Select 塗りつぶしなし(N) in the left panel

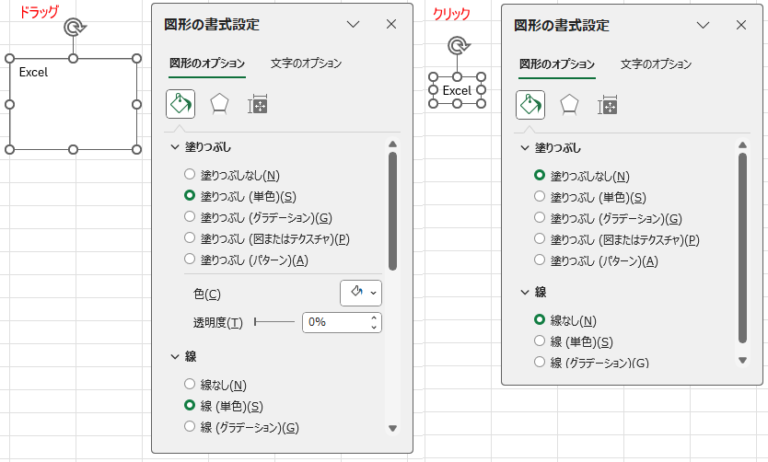(190, 175)
